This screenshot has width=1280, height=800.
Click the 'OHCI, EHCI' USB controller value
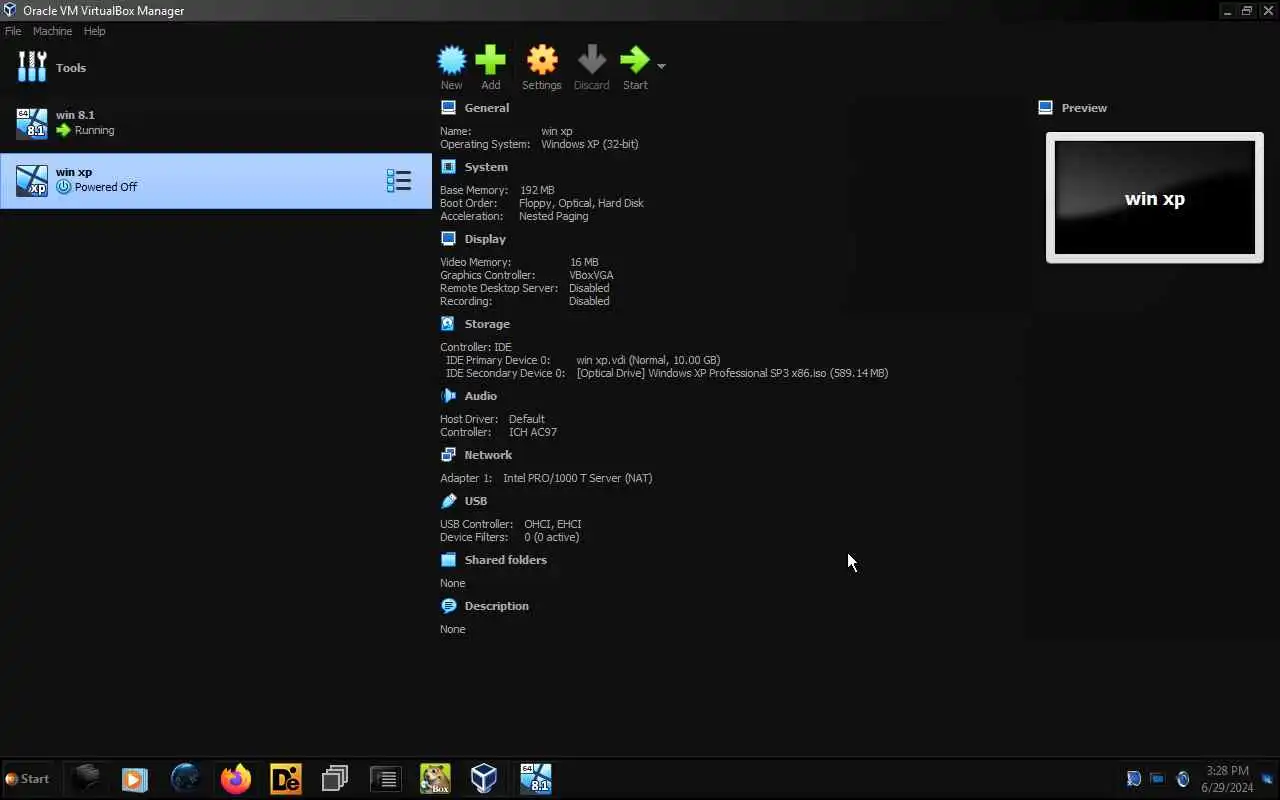coord(553,524)
